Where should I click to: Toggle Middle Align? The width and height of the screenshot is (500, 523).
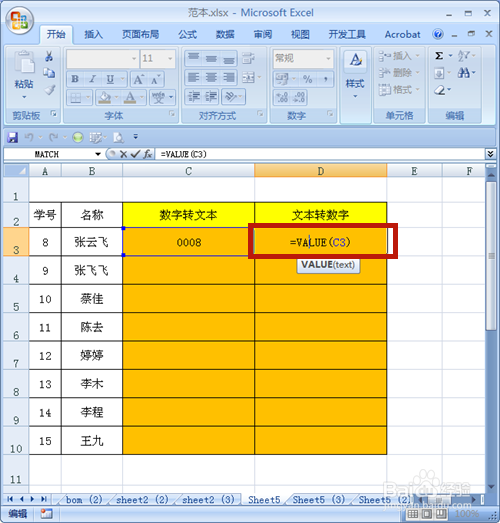(x=211, y=58)
